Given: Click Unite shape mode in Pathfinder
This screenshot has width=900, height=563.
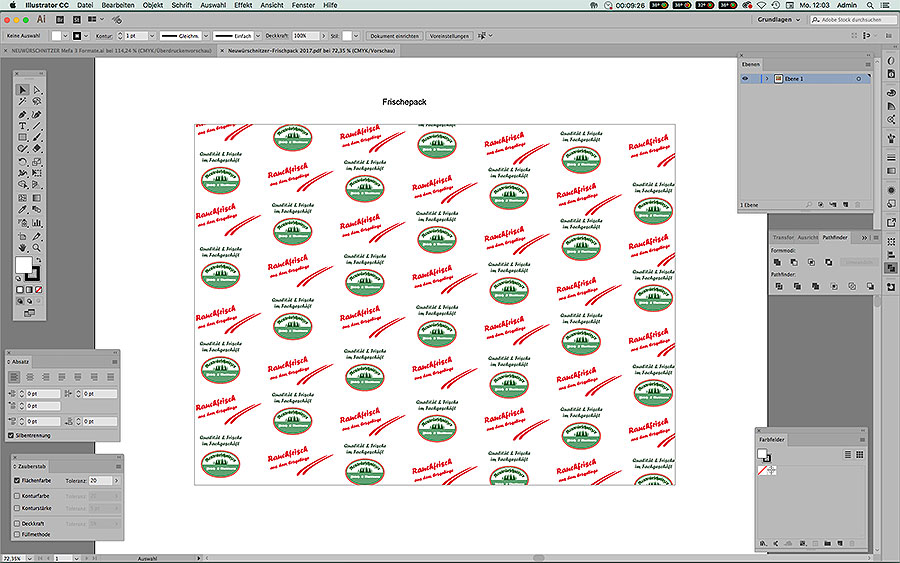Looking at the screenshot, I should click(777, 262).
